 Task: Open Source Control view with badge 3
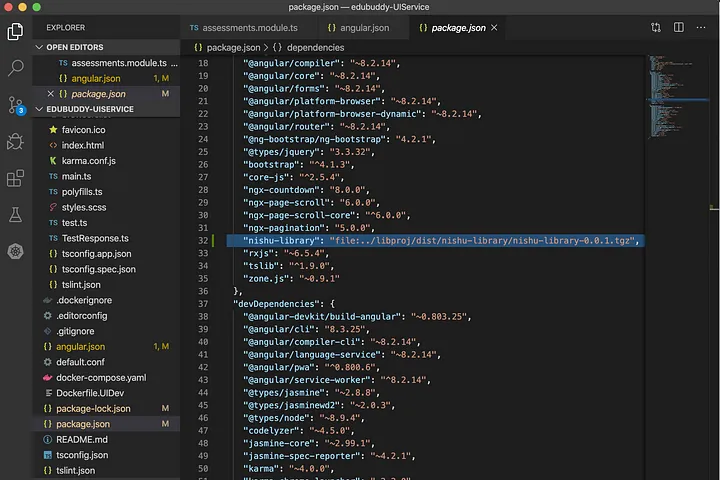click(x=15, y=105)
